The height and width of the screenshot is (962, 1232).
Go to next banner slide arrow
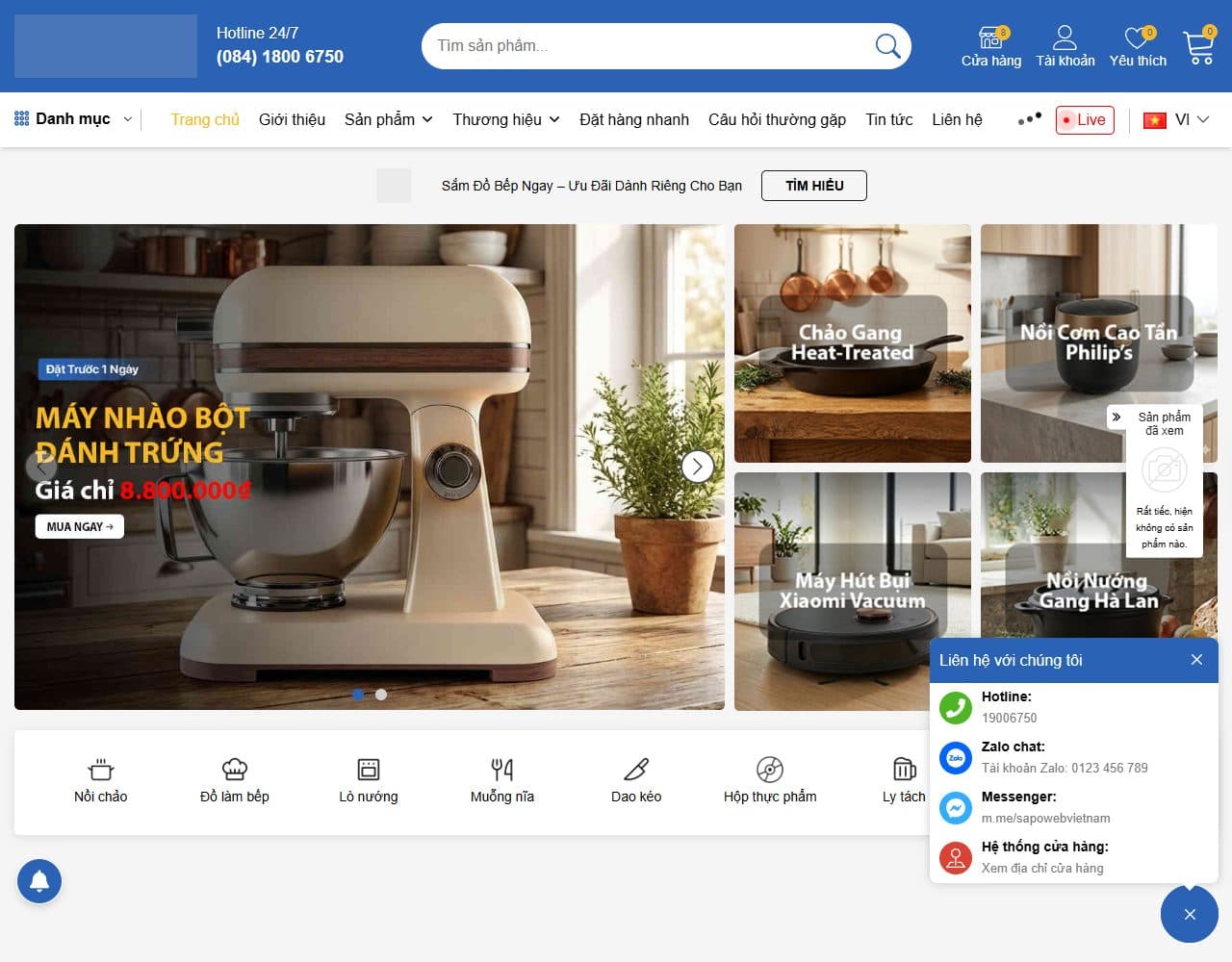698,467
